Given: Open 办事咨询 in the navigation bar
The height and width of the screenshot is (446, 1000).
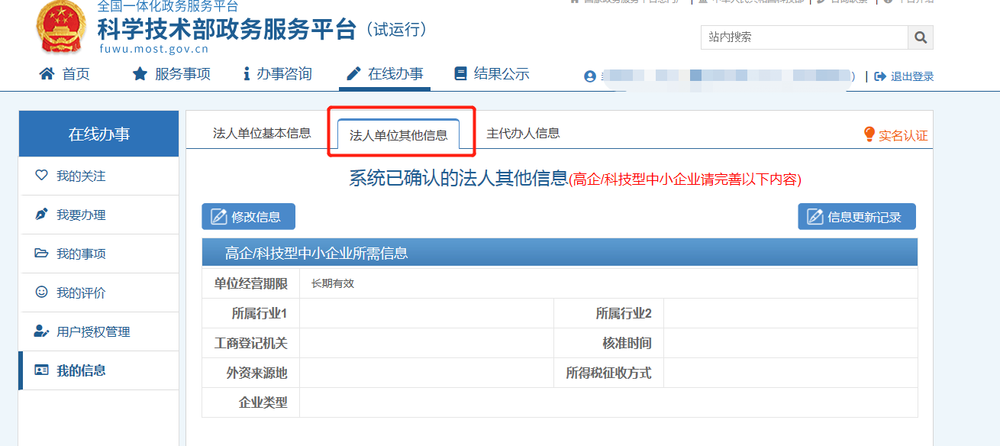Looking at the screenshot, I should [277, 74].
